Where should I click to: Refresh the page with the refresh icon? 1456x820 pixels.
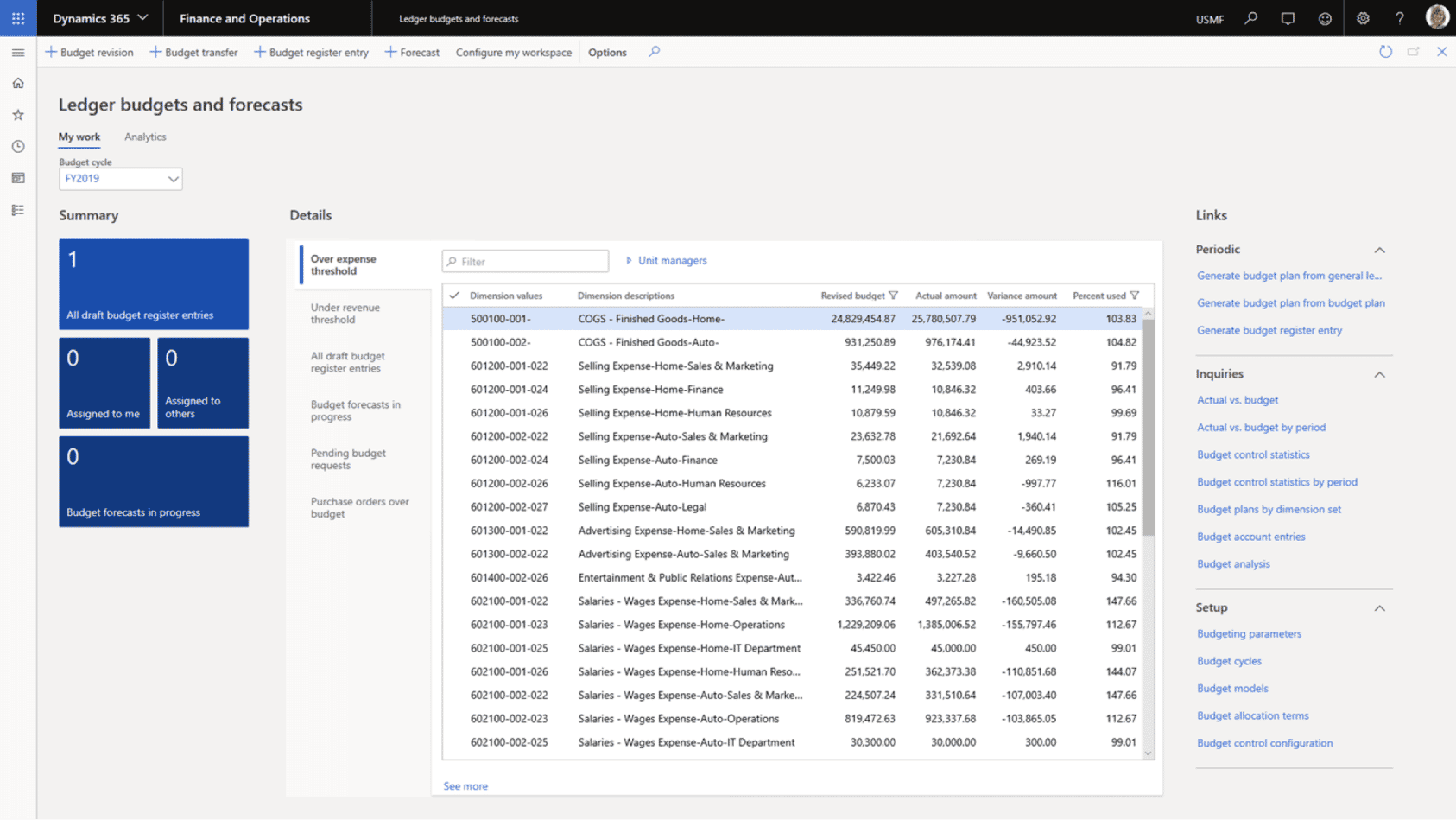[x=1385, y=52]
